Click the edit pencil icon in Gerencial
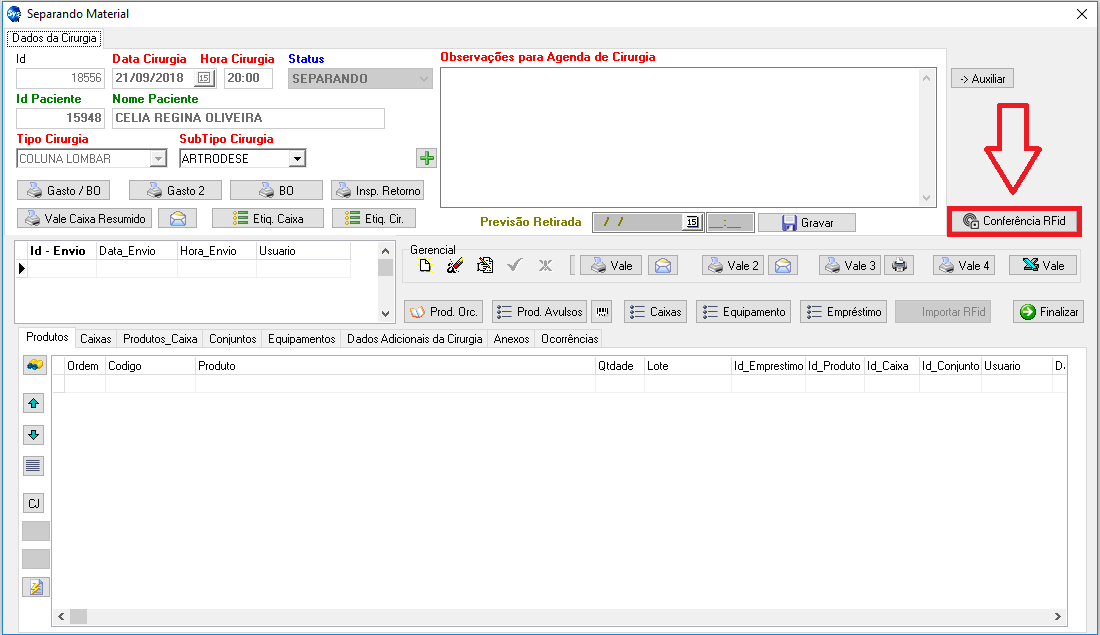This screenshot has width=1100, height=635. [x=454, y=265]
